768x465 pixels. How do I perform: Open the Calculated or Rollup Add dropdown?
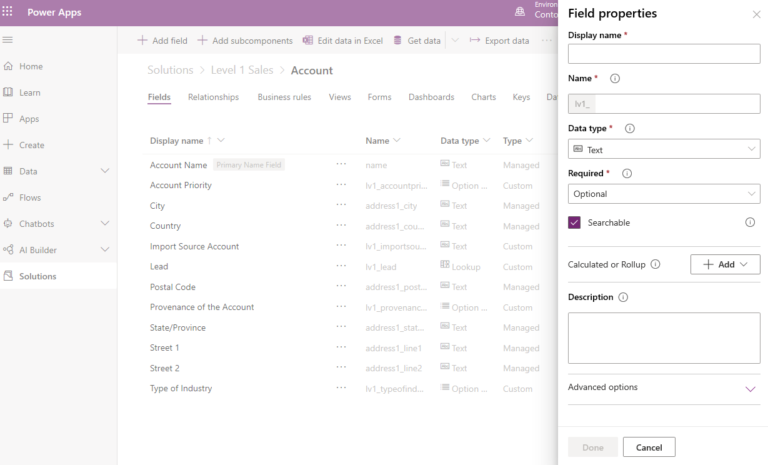pyautogui.click(x=725, y=265)
